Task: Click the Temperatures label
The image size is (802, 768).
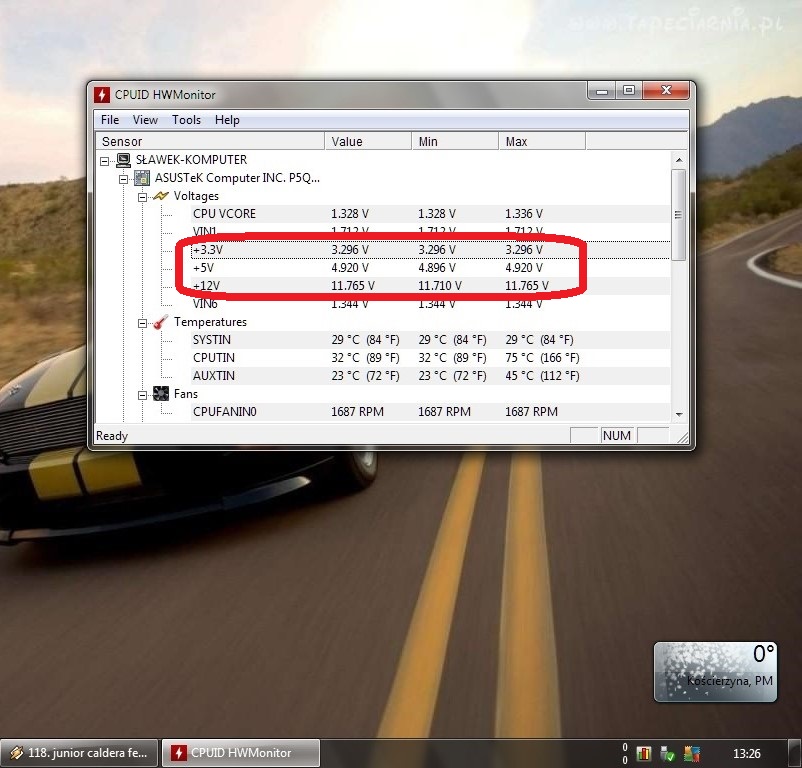Action: coord(210,322)
